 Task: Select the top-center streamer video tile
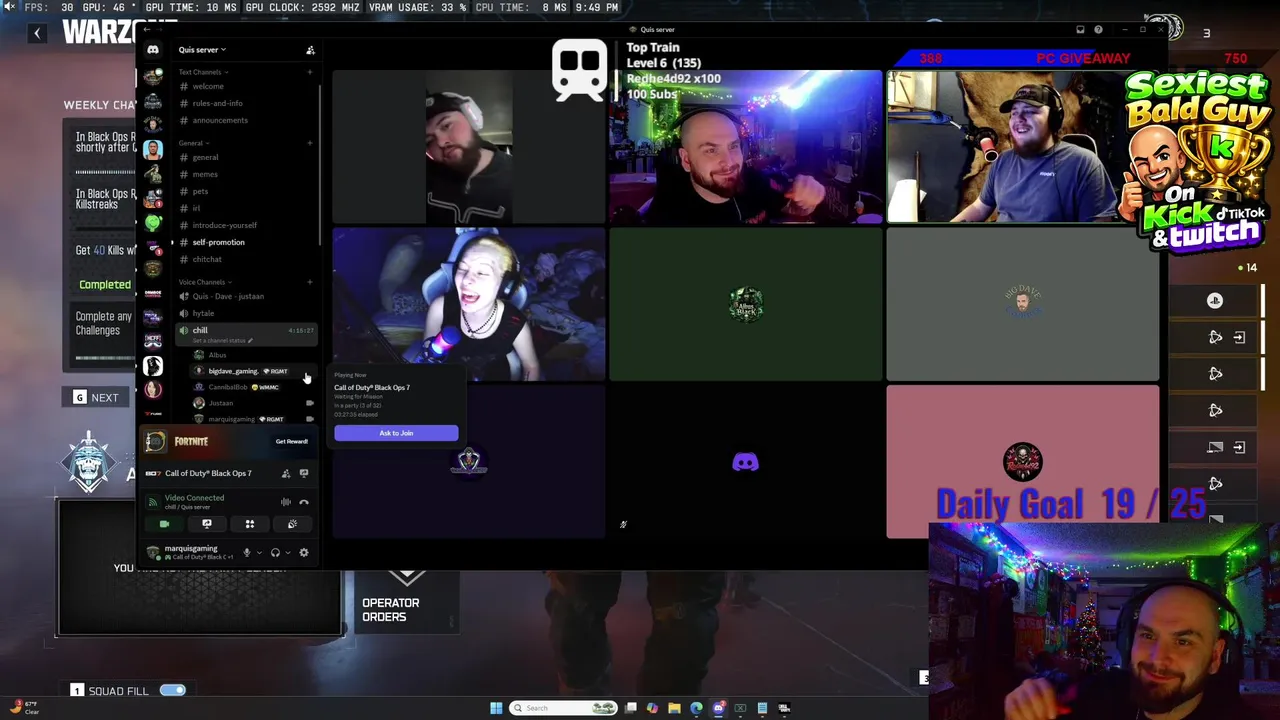click(x=746, y=148)
